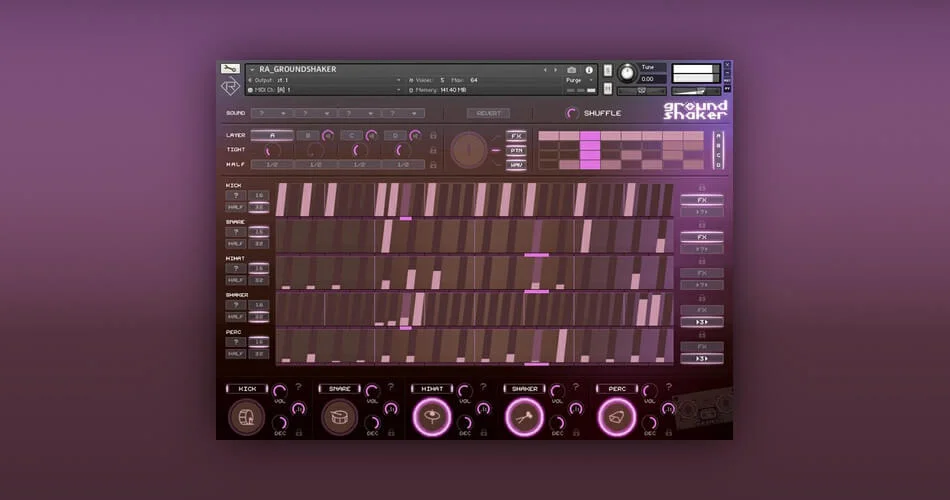950x500 pixels.
Task: Click the glowing cowbell perc icon
Action: click(617, 417)
